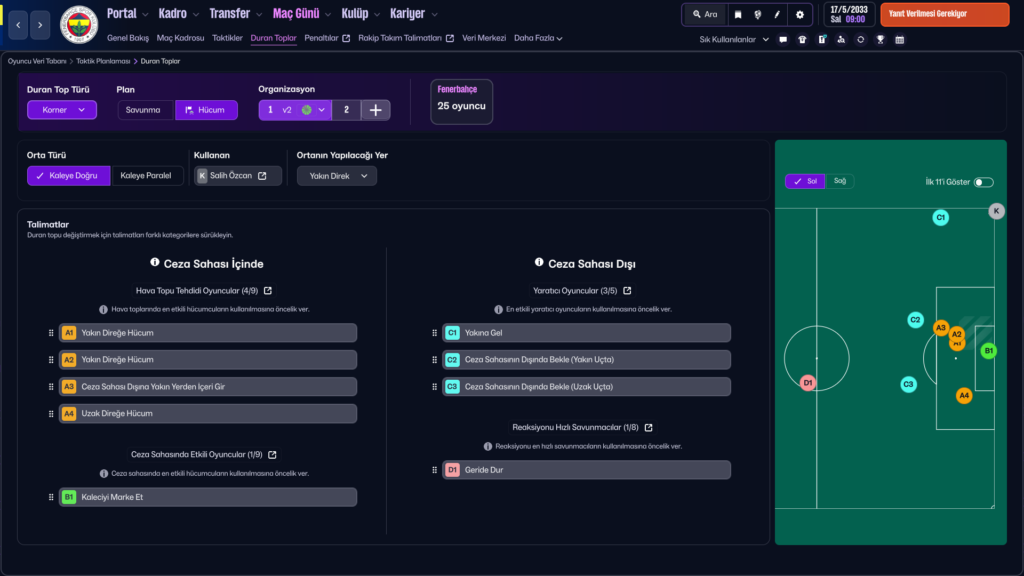Click the bookmark flag icon near search

[738, 15]
